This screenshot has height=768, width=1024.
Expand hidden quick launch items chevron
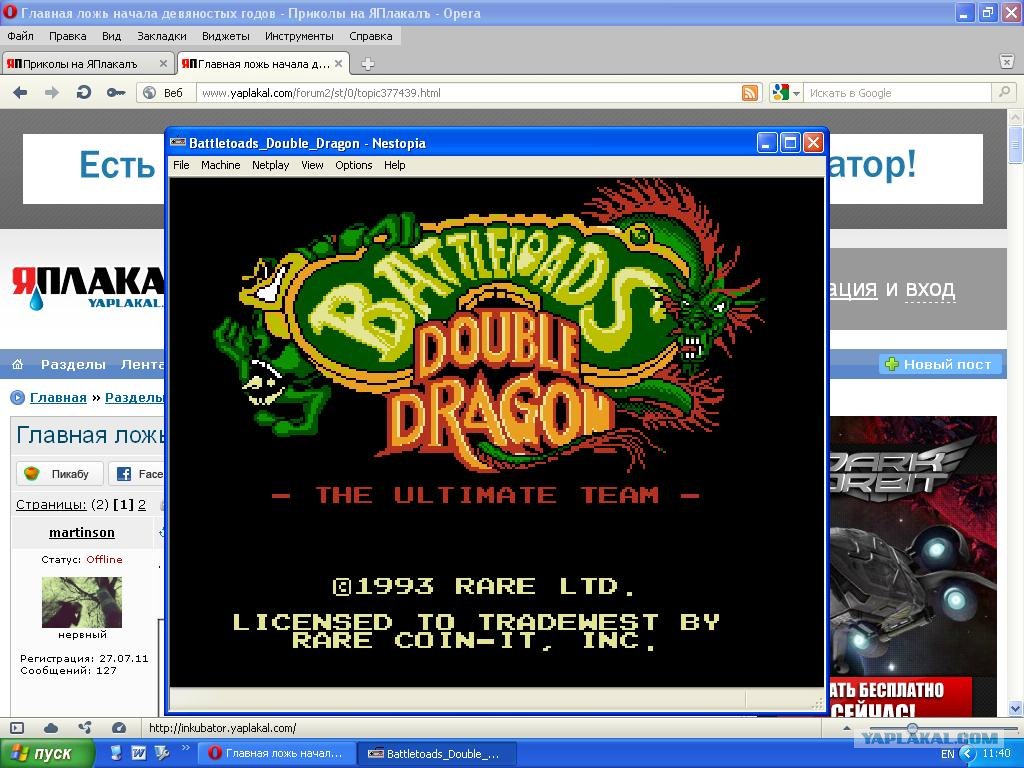click(x=185, y=748)
